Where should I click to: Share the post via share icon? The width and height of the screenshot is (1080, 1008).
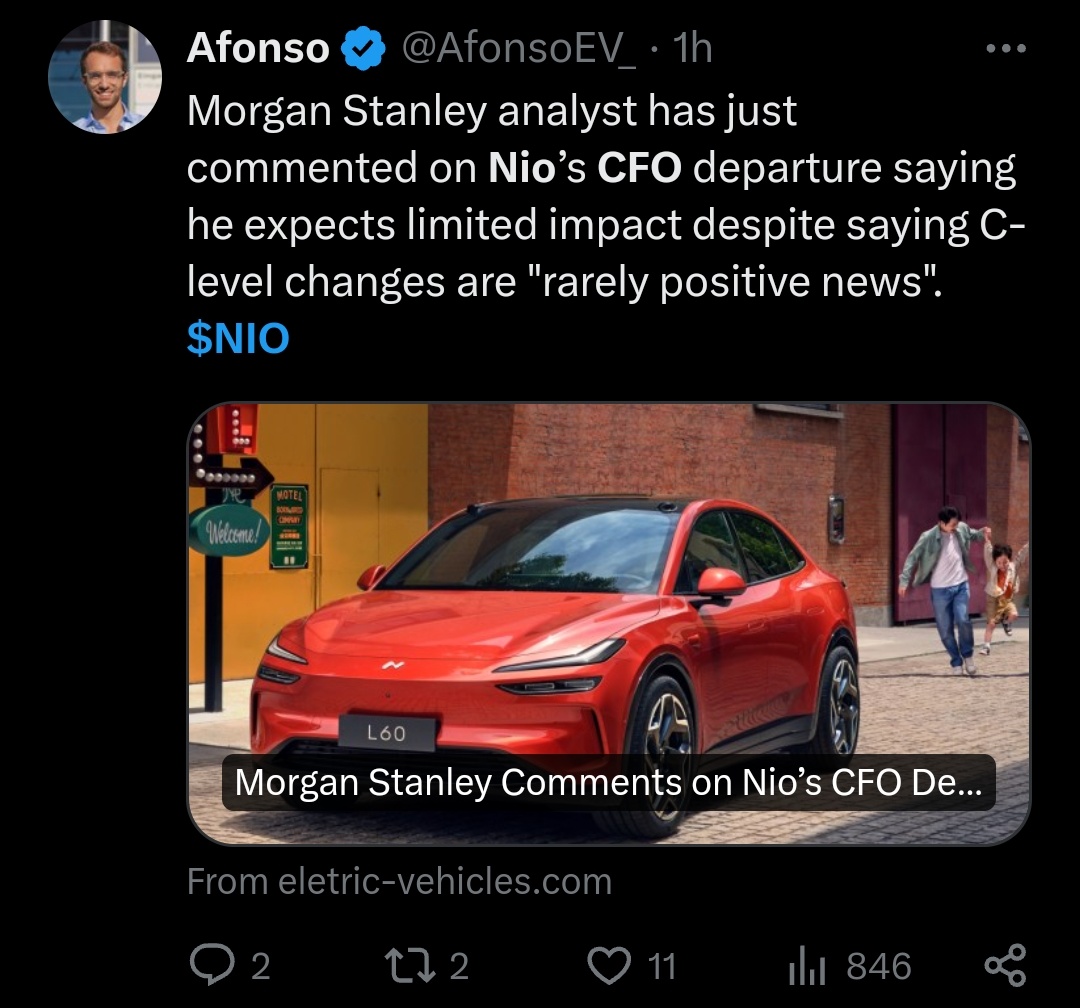pyautogui.click(x=1005, y=965)
